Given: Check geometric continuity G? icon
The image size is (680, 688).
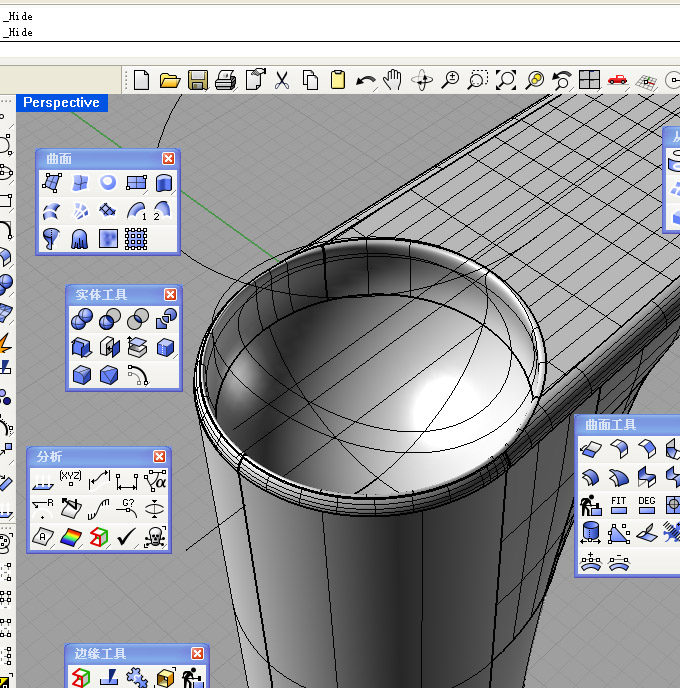Looking at the screenshot, I should pos(127,508).
